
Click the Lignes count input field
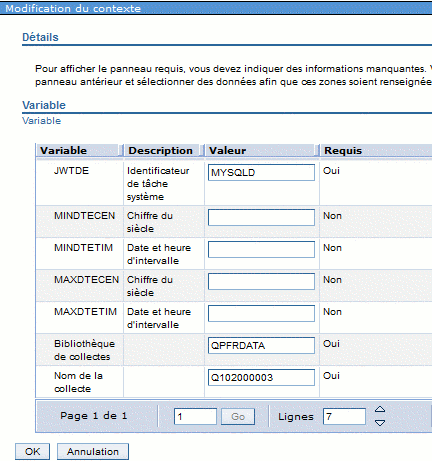click(x=344, y=416)
